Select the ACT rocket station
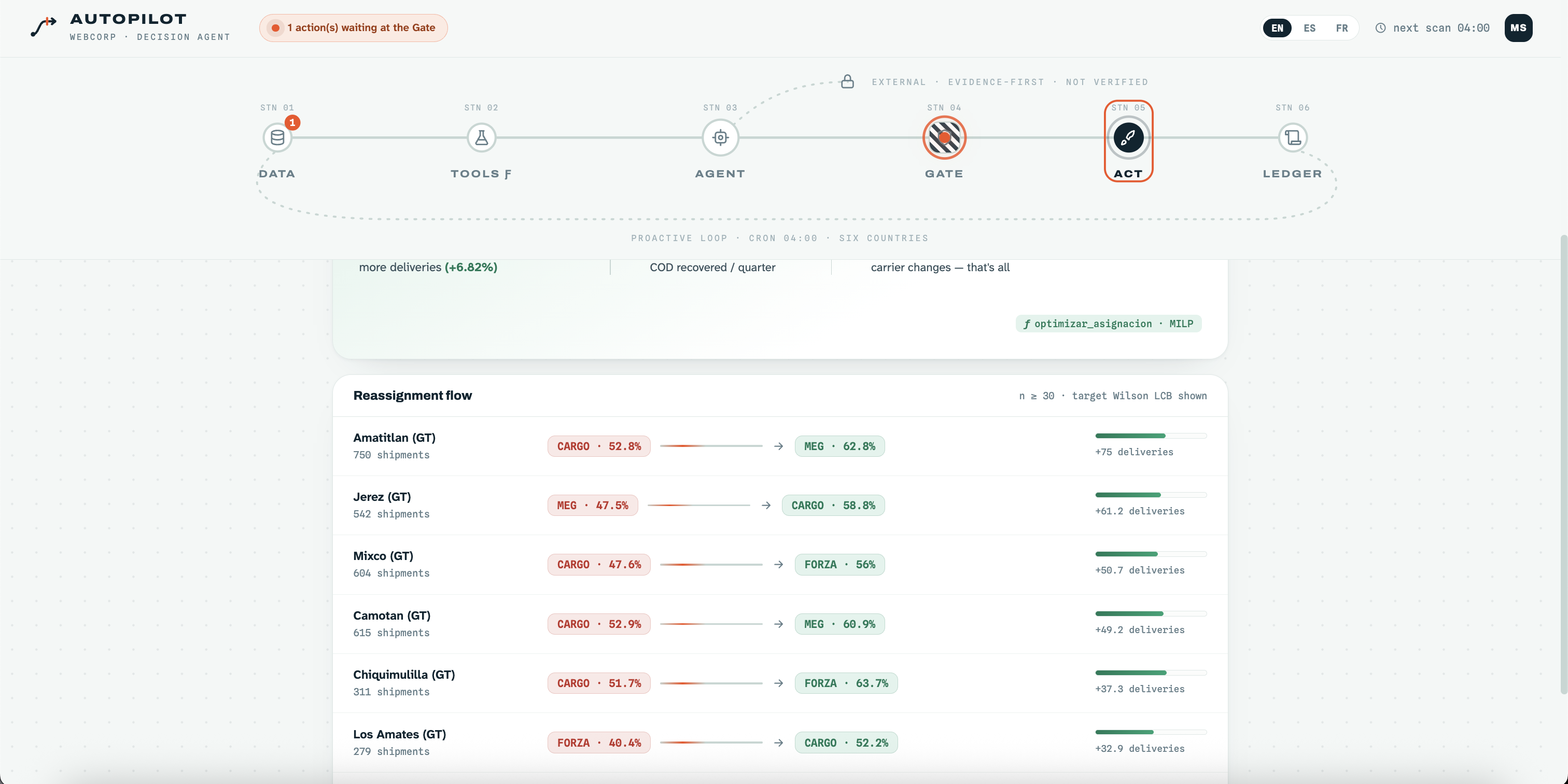Image resolution: width=1568 pixels, height=784 pixels. click(1128, 137)
